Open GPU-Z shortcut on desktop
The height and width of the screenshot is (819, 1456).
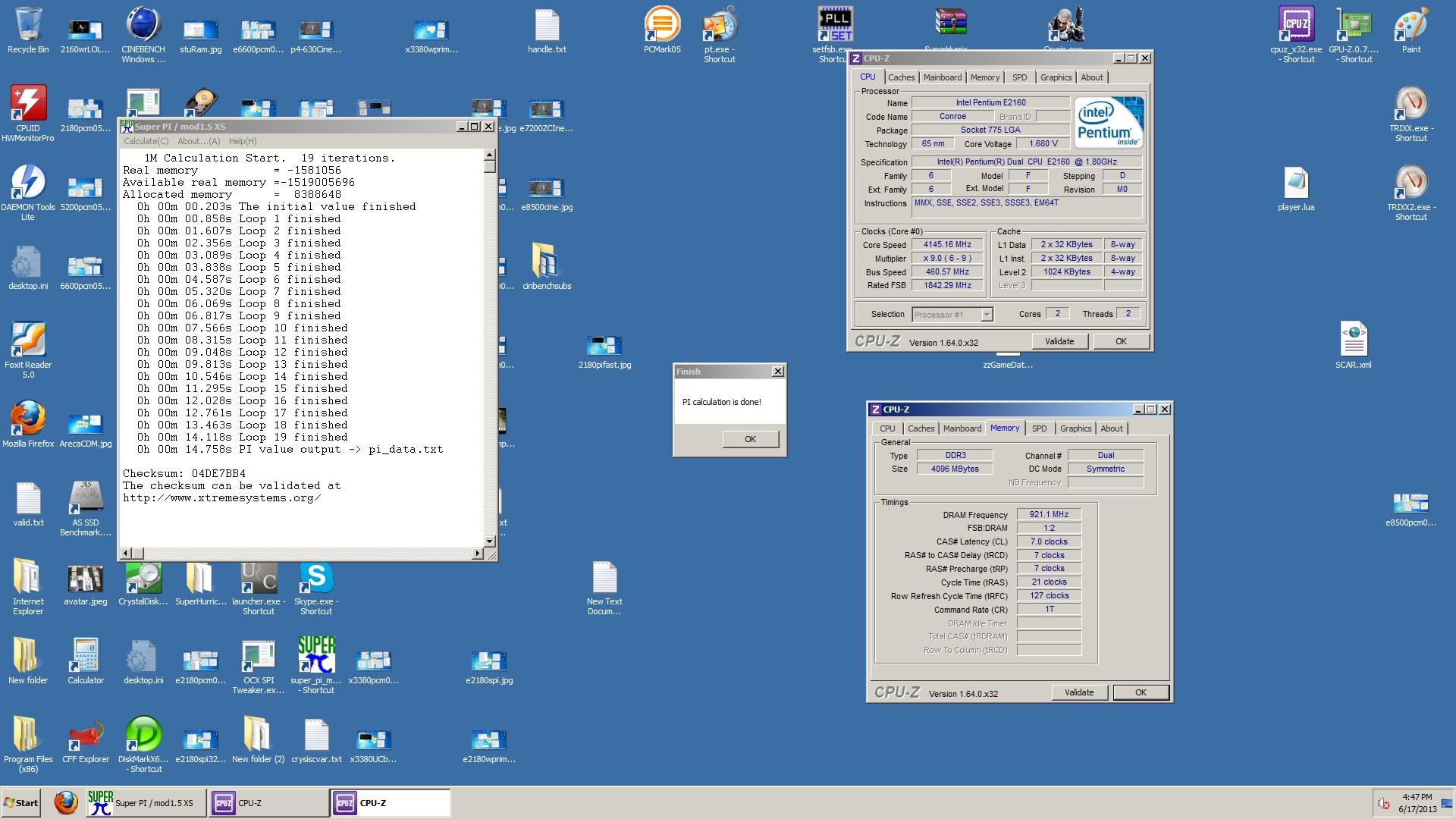[1354, 34]
